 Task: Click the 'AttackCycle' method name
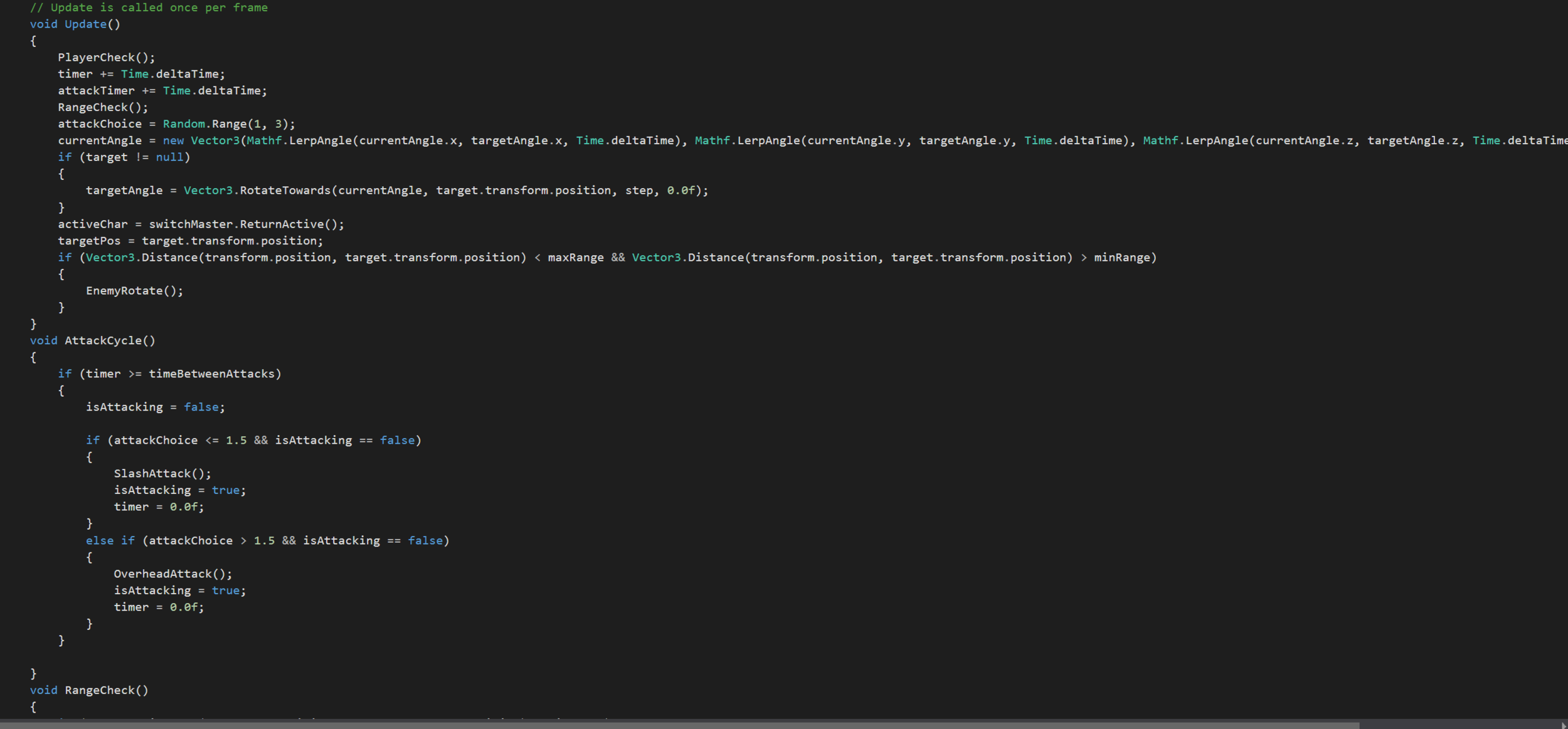pyautogui.click(x=103, y=340)
